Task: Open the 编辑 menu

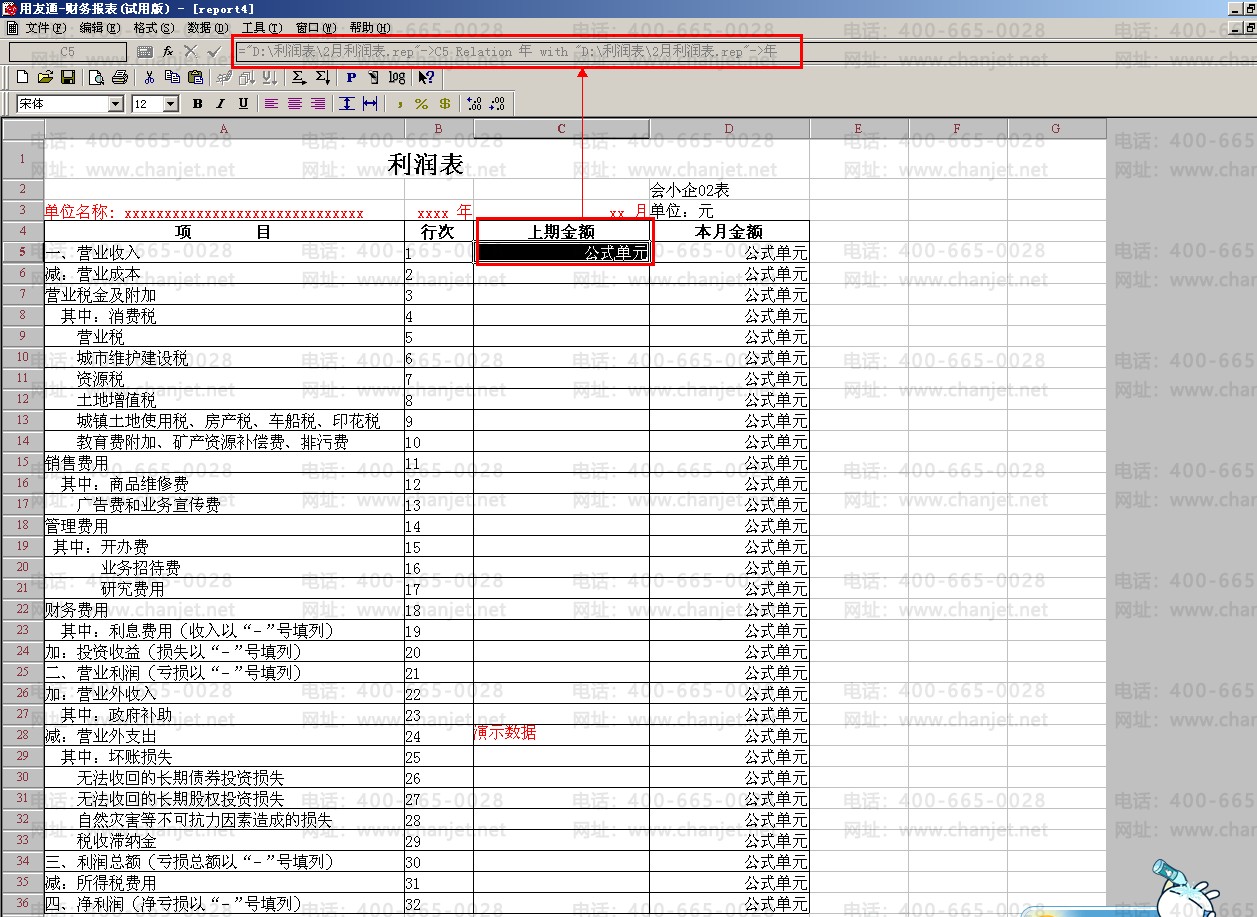Action: pos(100,28)
